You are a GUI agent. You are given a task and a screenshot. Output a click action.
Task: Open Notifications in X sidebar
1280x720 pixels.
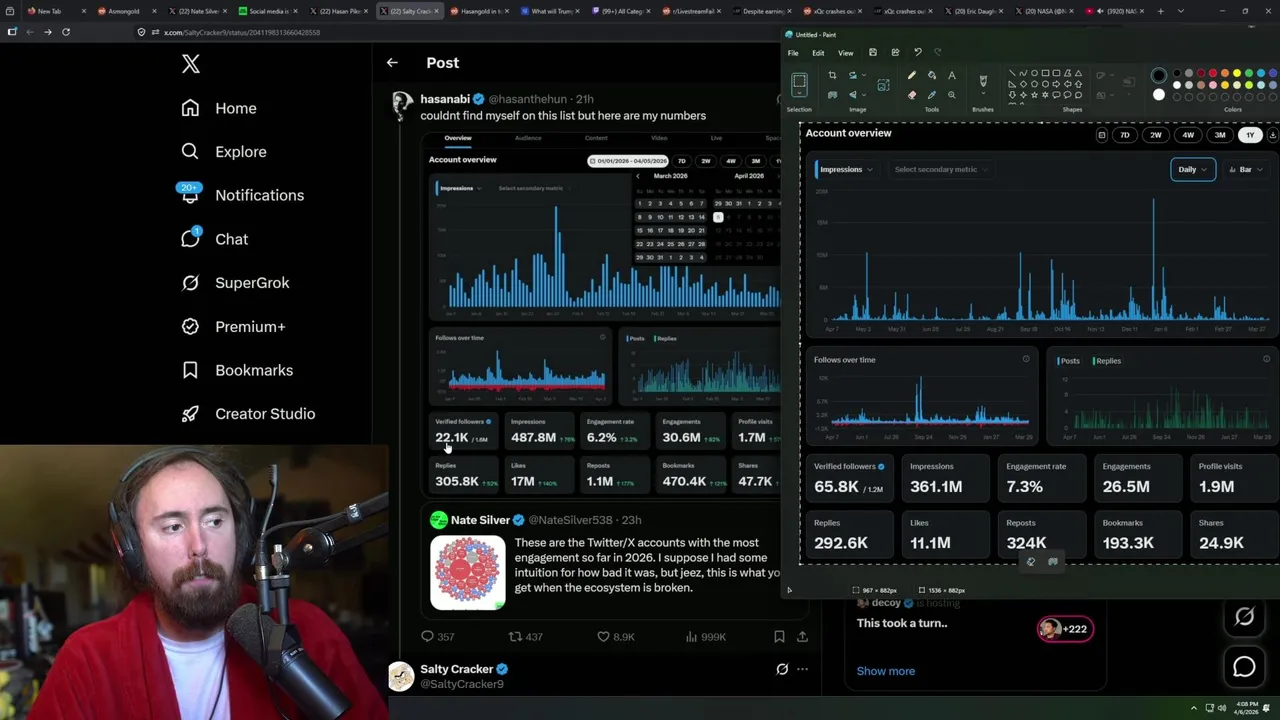241,195
